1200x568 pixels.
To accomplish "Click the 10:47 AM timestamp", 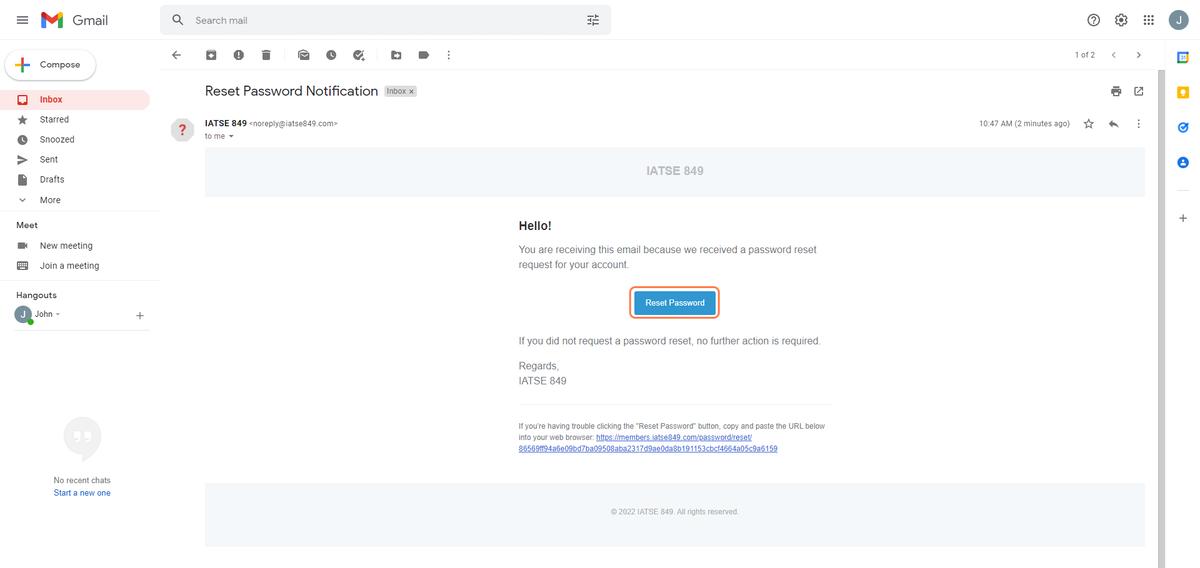I will click(x=1024, y=124).
